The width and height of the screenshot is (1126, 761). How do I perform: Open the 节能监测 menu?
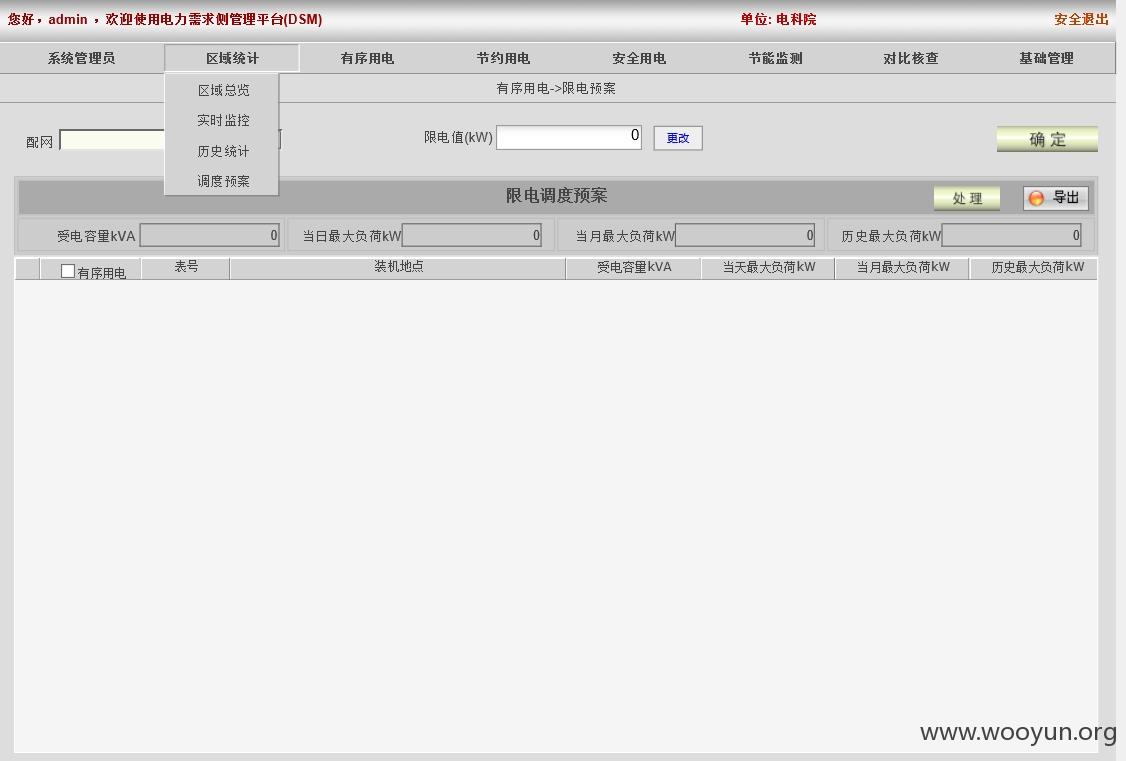coord(775,58)
